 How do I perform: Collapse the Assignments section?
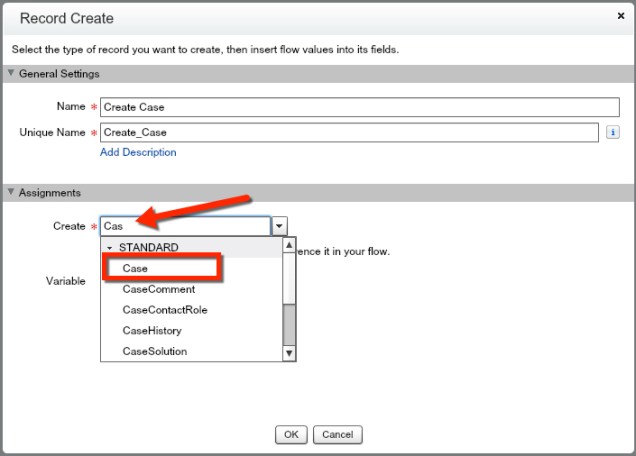click(x=11, y=193)
